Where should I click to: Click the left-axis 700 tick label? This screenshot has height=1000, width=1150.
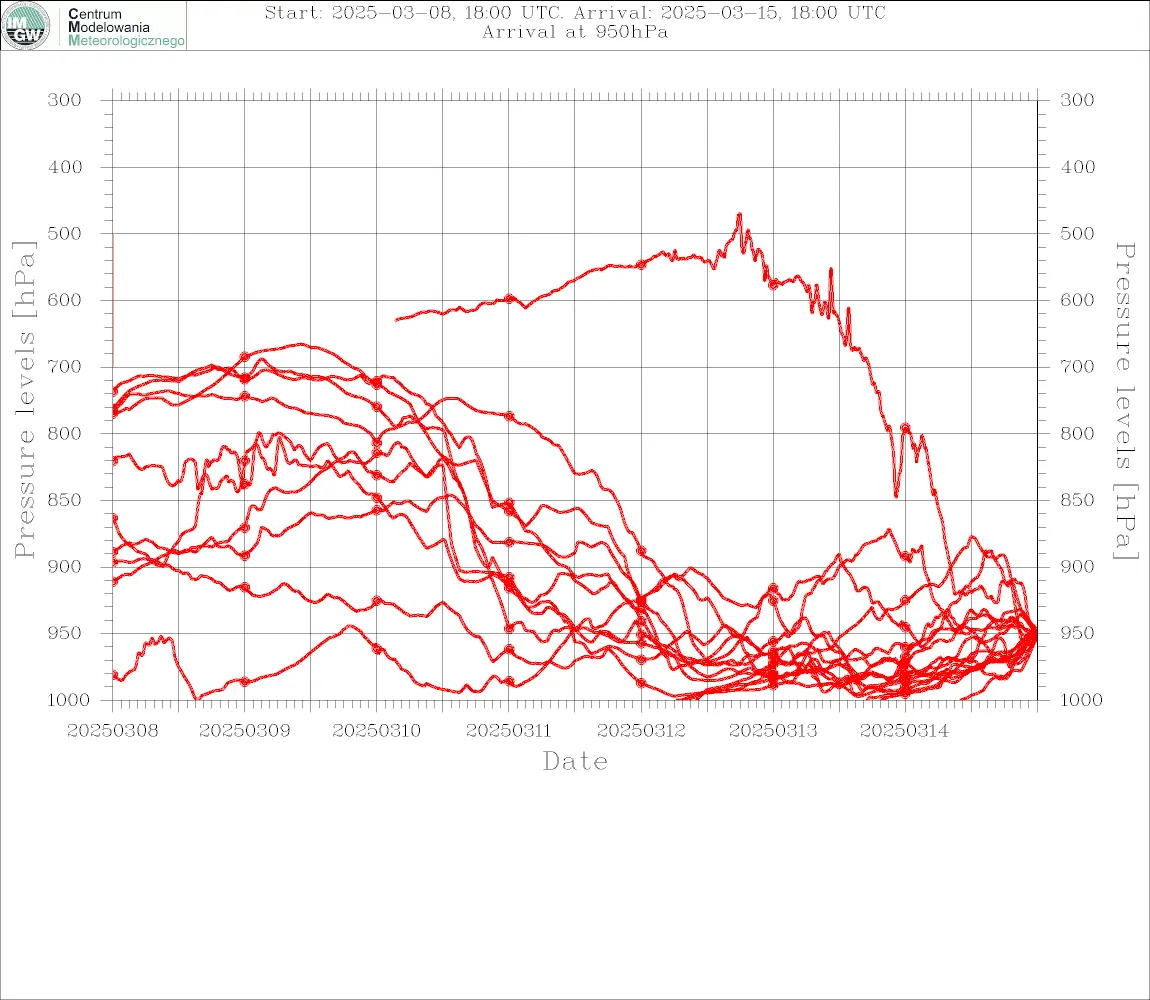(x=65, y=366)
